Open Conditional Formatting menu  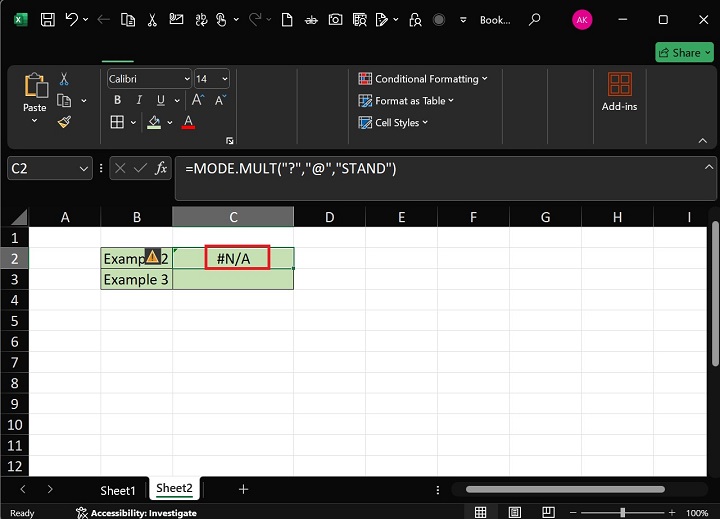tap(422, 79)
